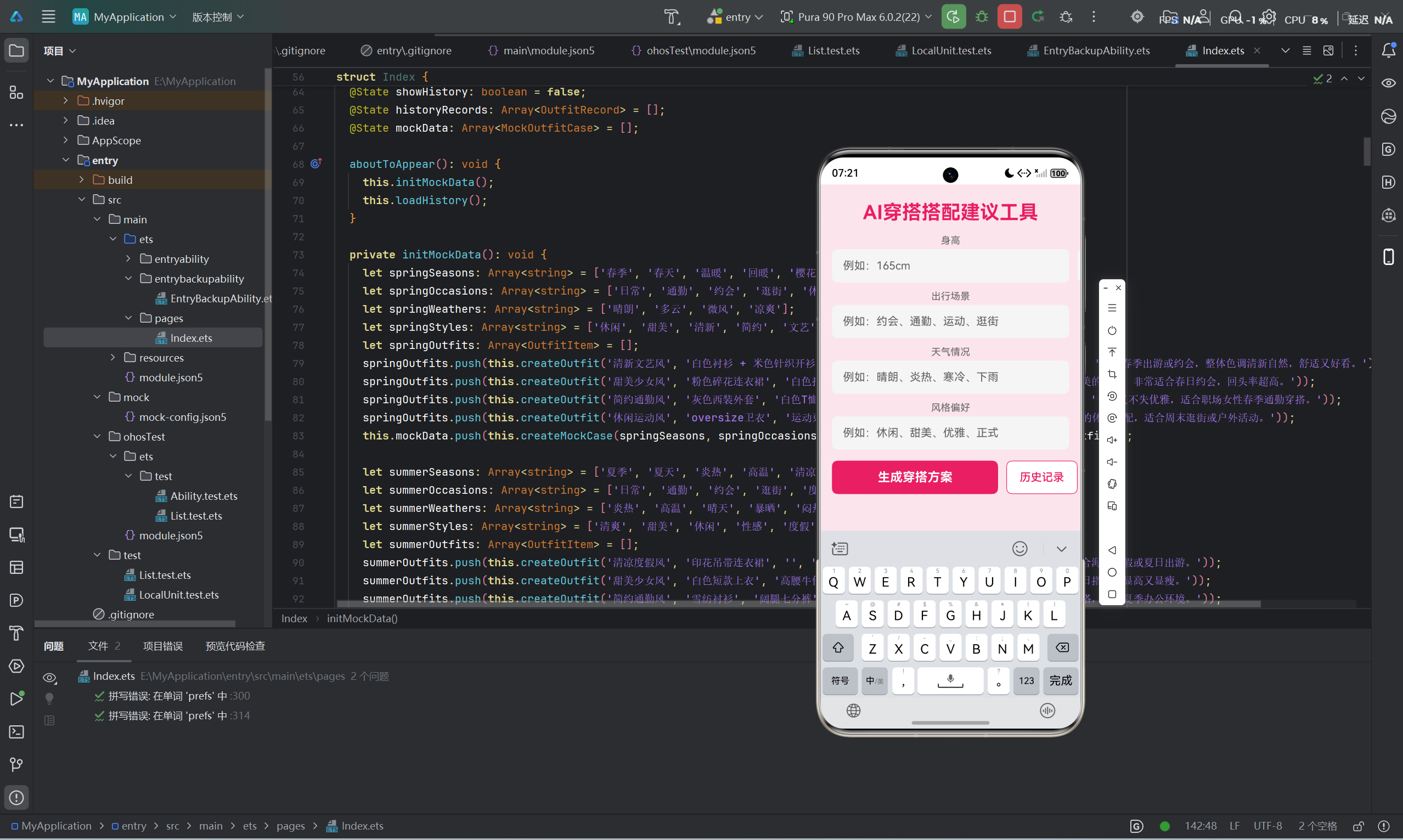Open the Version Control branch icon
The width and height of the screenshot is (1403, 840).
pyautogui.click(x=16, y=765)
